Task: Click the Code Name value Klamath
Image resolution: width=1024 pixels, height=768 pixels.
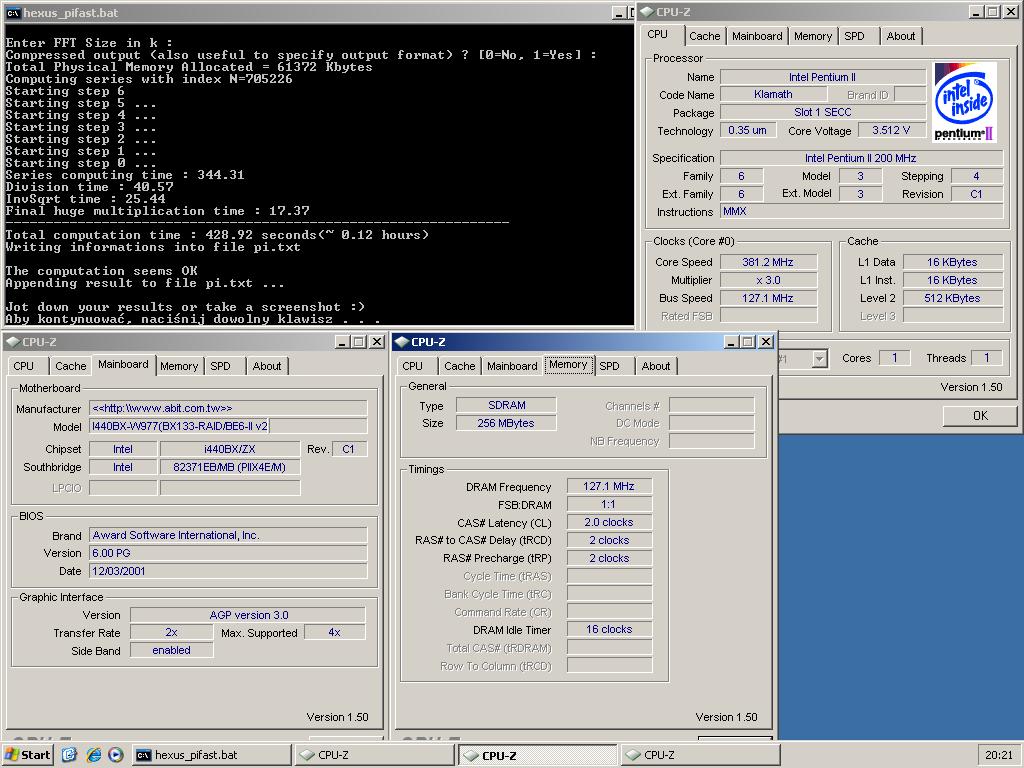Action: [773, 94]
